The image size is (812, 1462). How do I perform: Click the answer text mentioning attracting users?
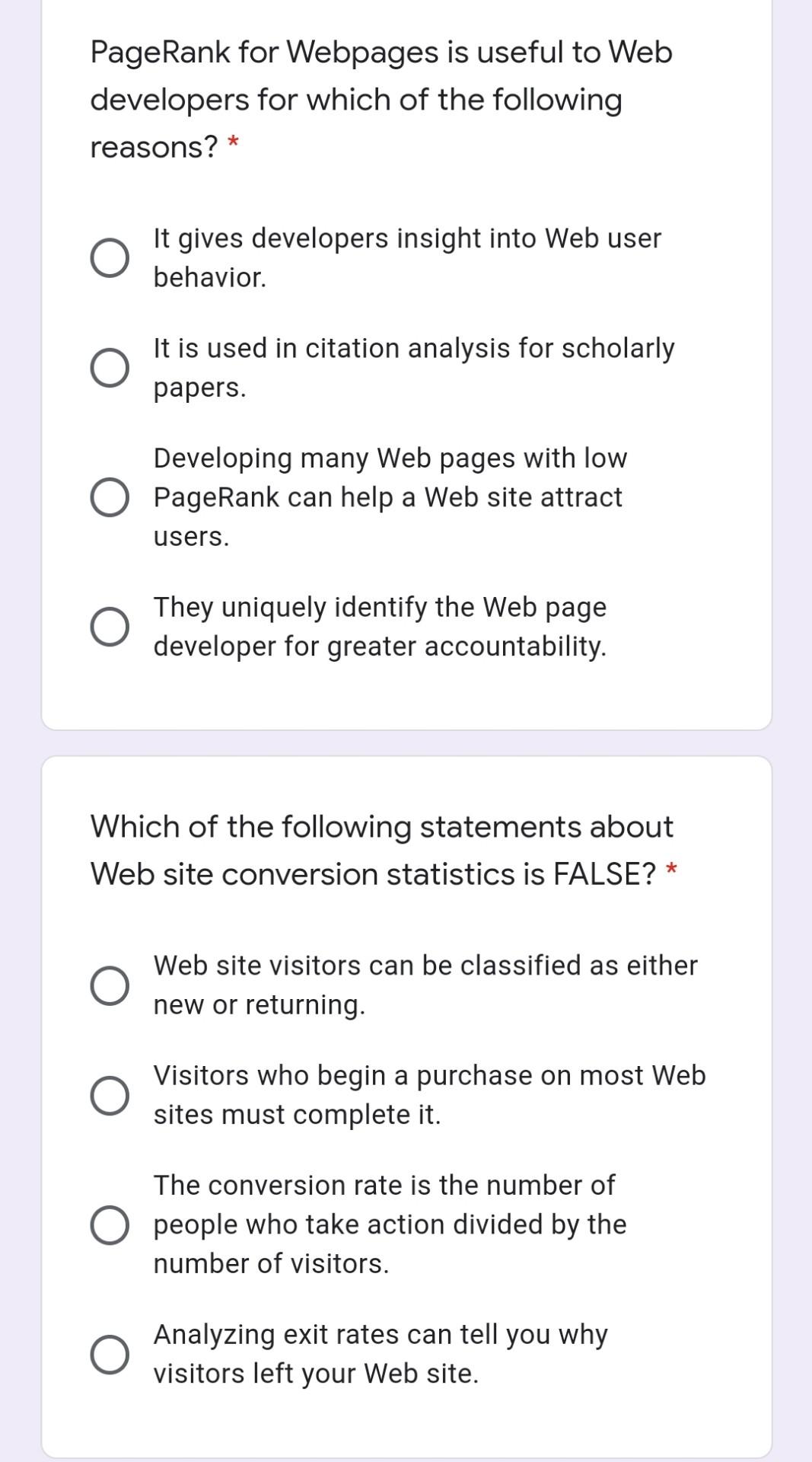coord(389,496)
